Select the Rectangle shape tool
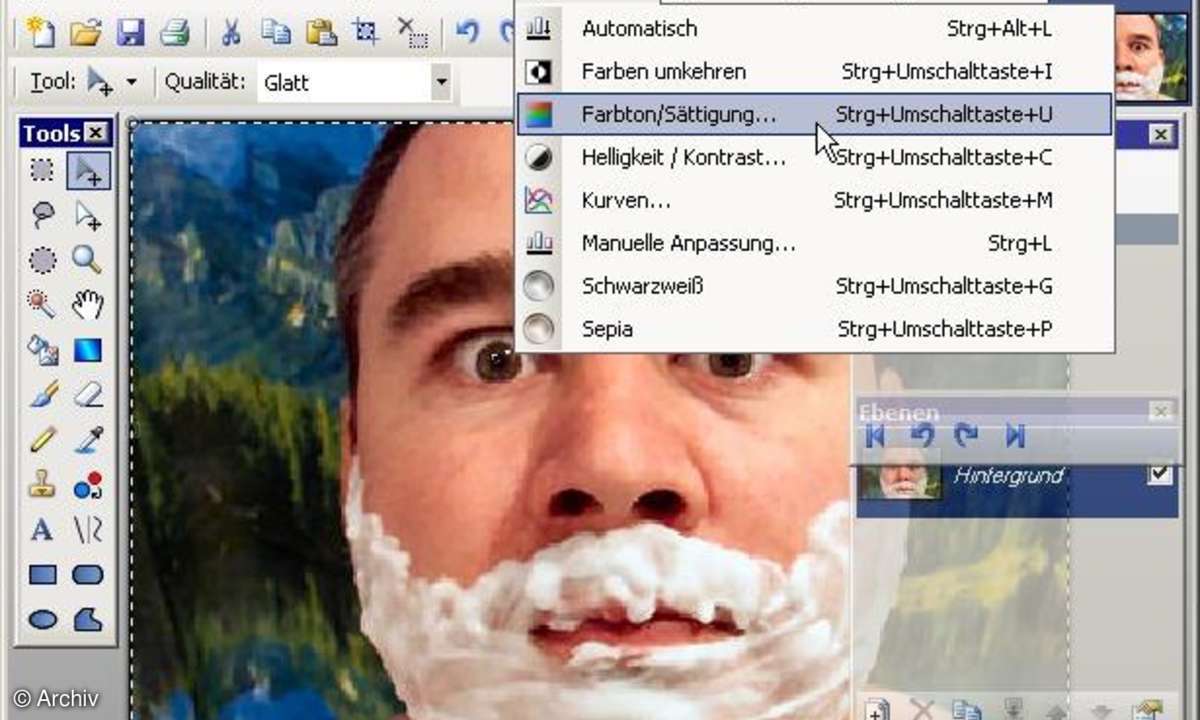 42,575
